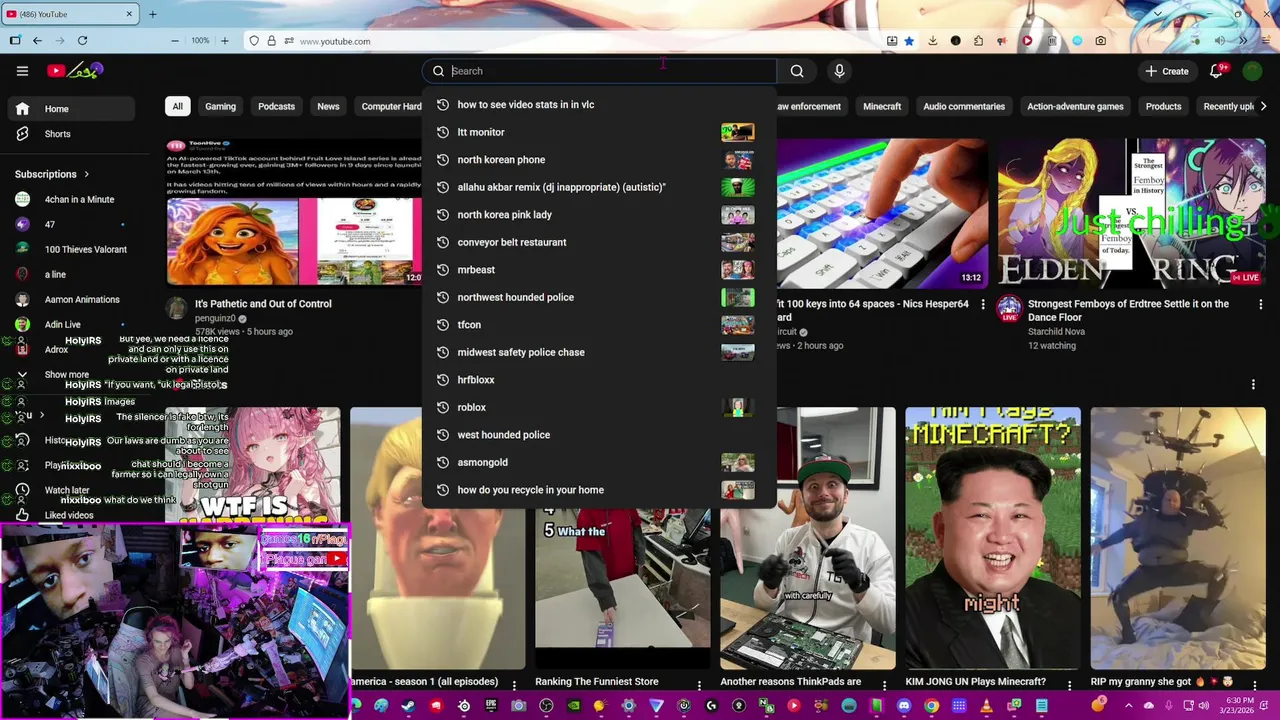1280x720 pixels.
Task: Click the camera screenshot toolbar icon
Action: pos(1101,41)
